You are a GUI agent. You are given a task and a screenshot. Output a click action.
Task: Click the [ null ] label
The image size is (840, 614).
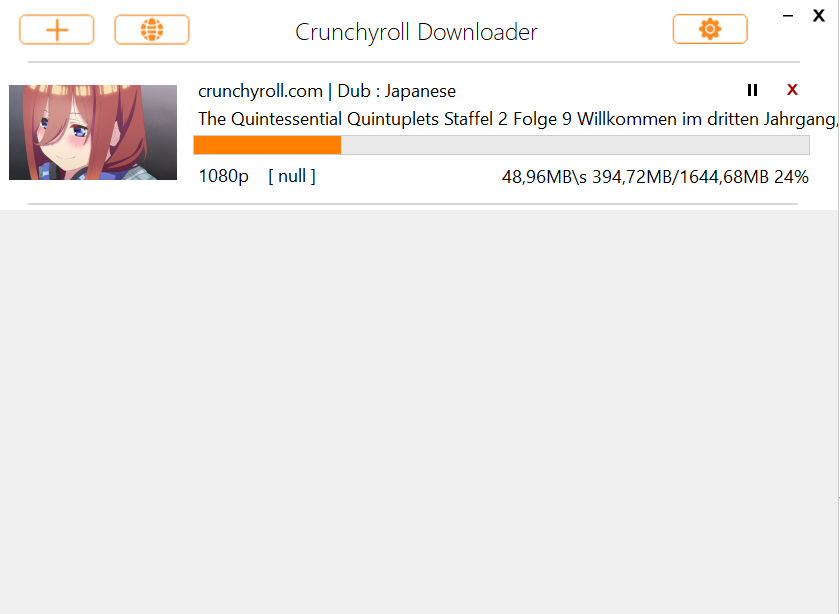pyautogui.click(x=292, y=176)
